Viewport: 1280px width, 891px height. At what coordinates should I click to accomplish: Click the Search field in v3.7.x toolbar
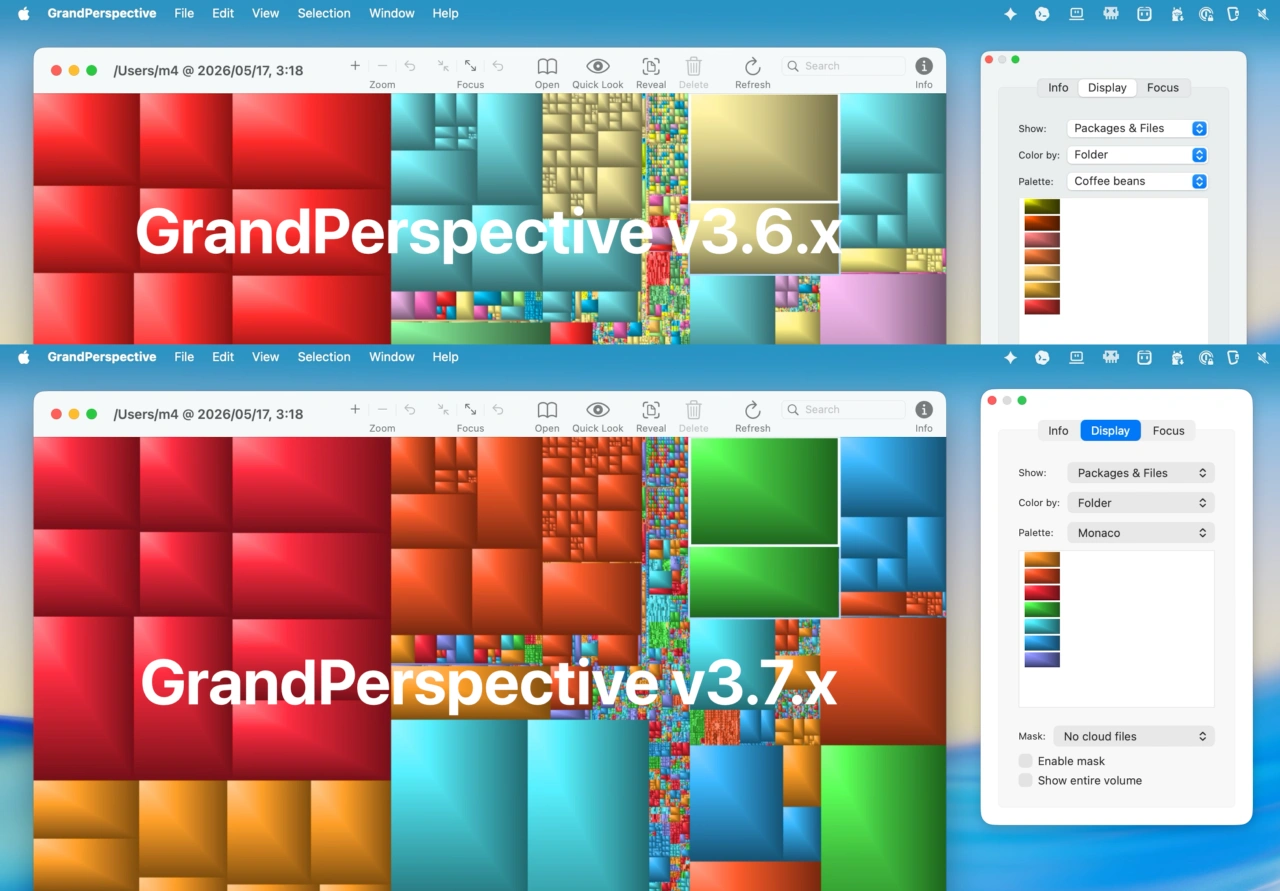point(843,409)
